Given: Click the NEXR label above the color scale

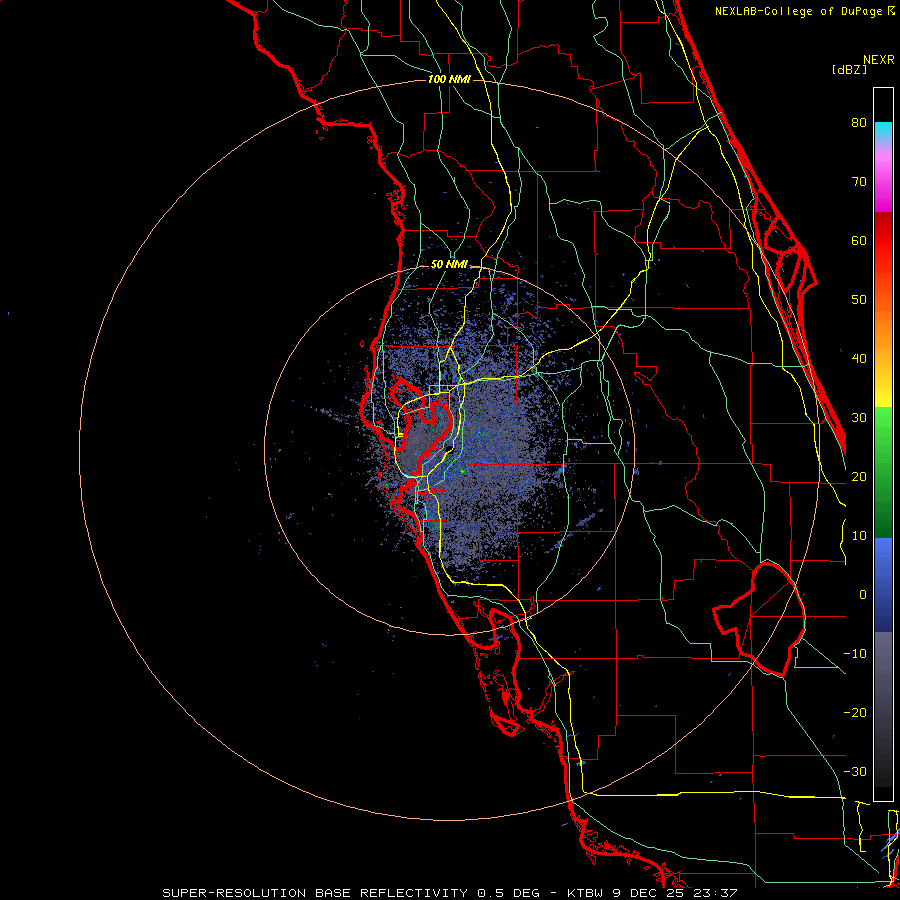Looking at the screenshot, I should pyautogui.click(x=879, y=60).
